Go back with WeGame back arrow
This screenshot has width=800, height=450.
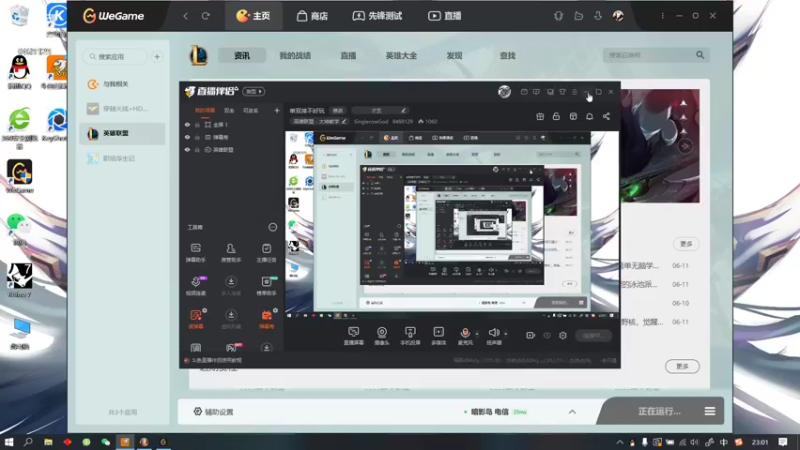pyautogui.click(x=186, y=16)
